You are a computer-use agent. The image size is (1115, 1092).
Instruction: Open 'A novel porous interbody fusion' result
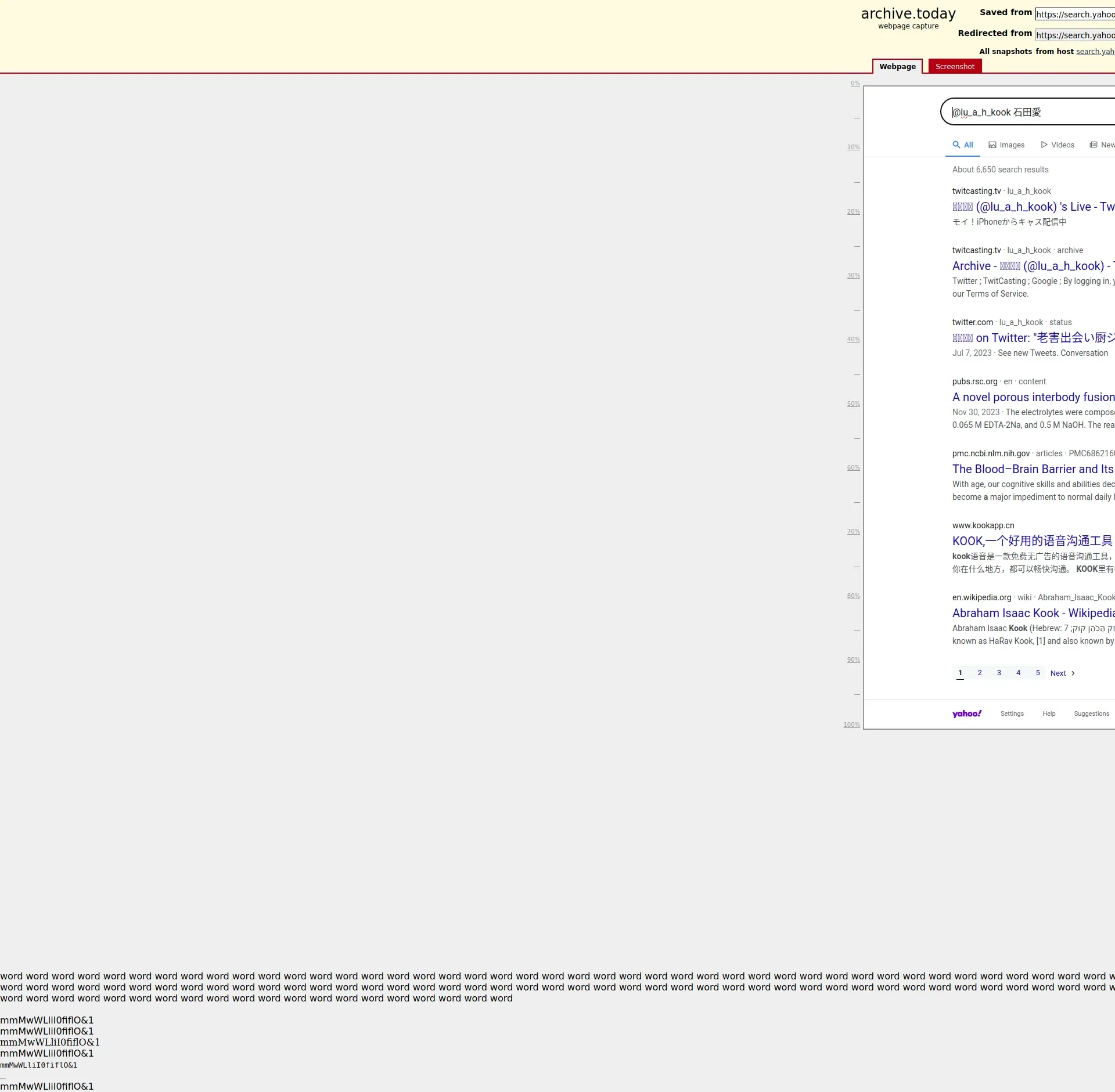[x=1034, y=397]
